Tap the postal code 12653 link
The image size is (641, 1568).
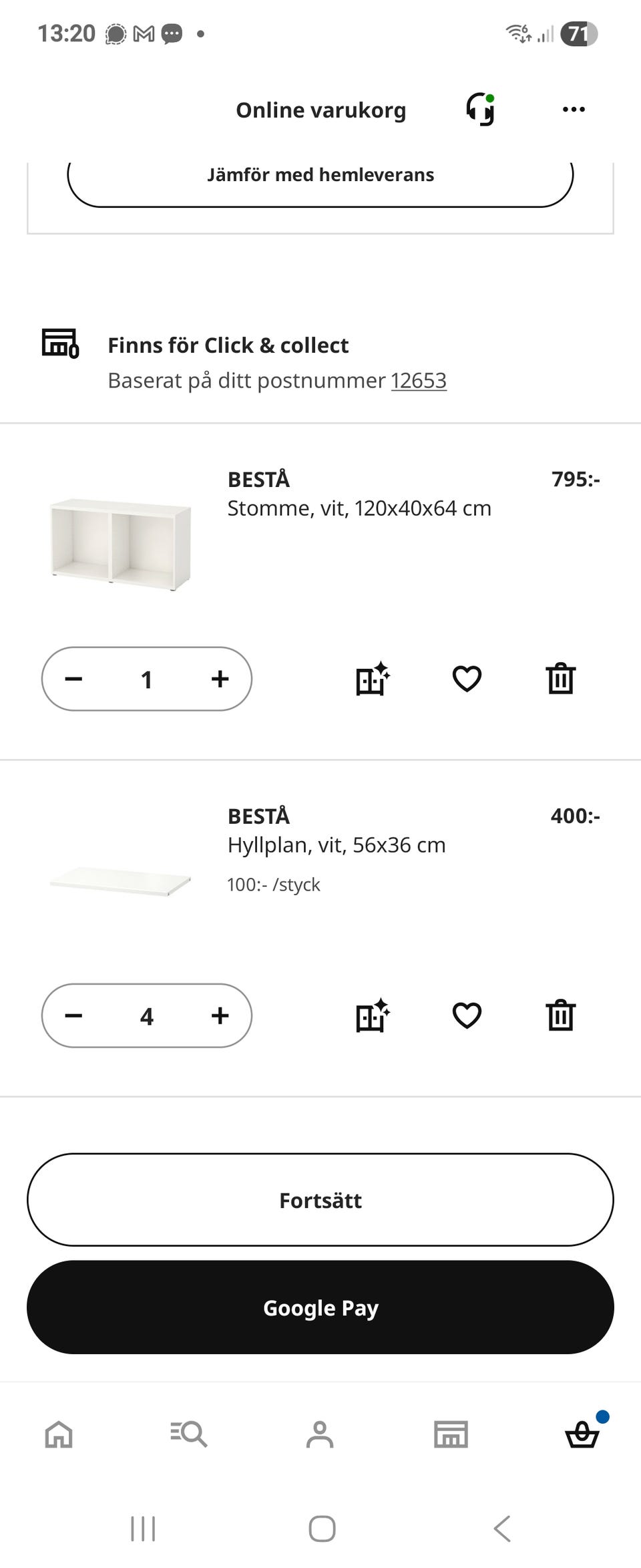[x=419, y=380]
